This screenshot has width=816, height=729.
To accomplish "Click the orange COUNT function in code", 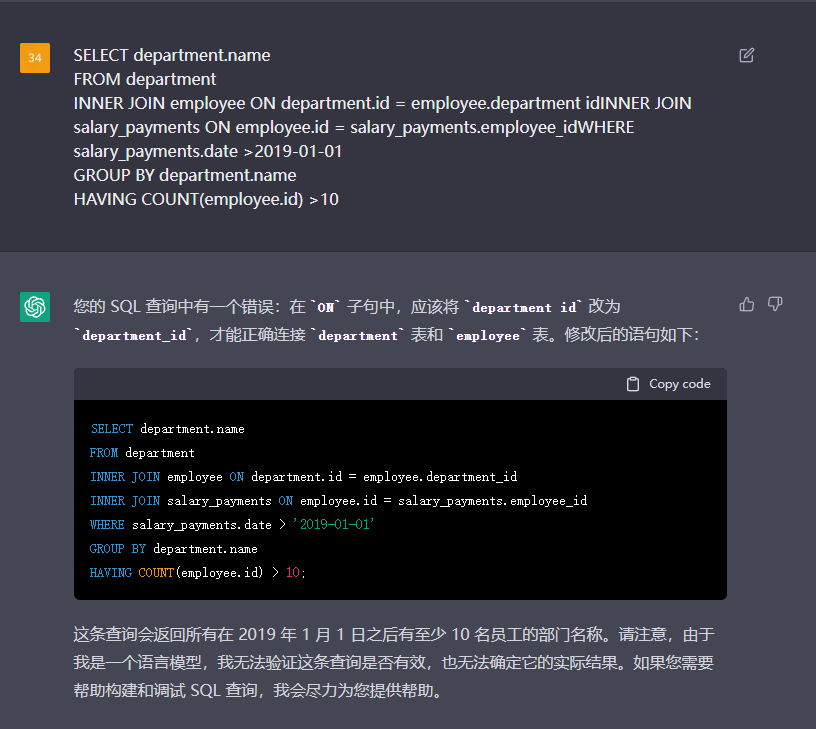I will click(156, 573).
